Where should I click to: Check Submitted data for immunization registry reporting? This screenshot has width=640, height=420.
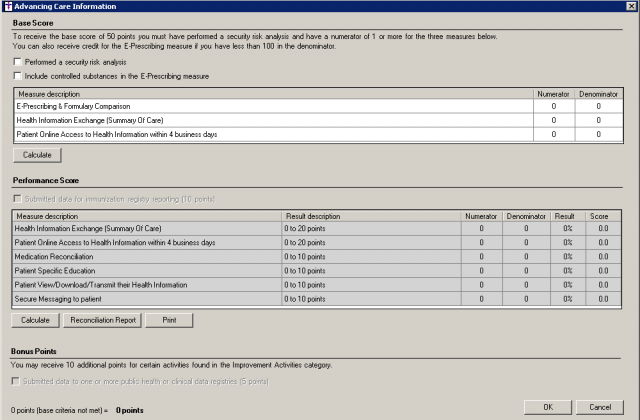pos(18,199)
